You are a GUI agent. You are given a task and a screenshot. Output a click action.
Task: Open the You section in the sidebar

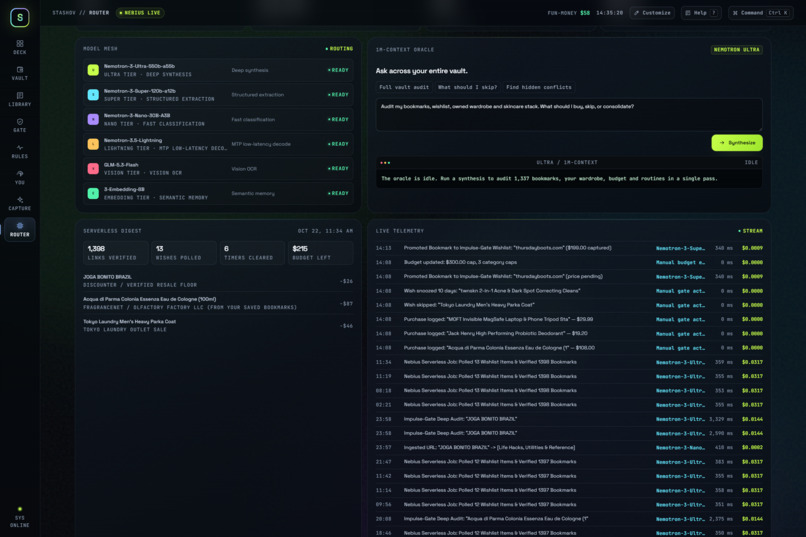pyautogui.click(x=20, y=177)
